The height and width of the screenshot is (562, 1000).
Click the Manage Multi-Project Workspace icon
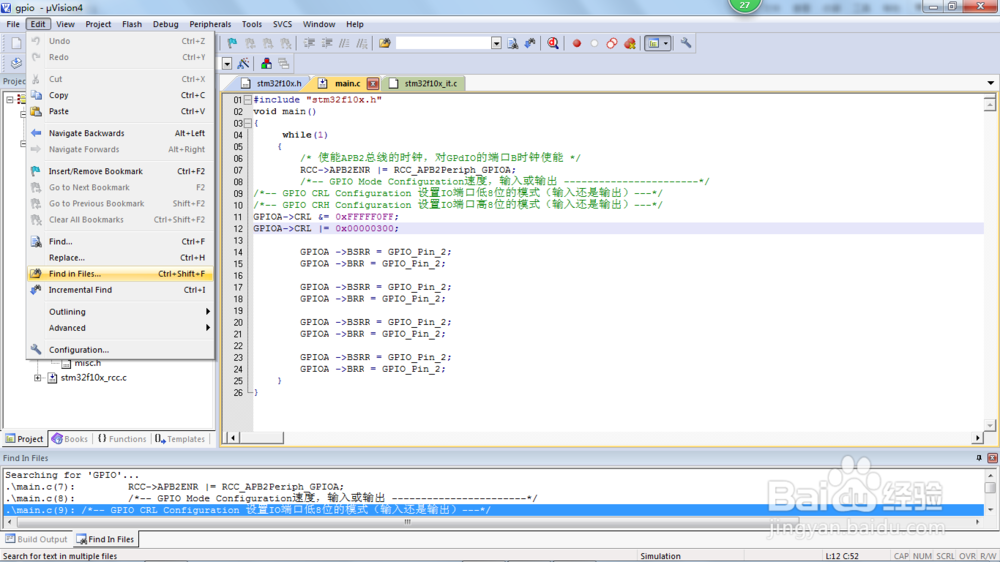[284, 64]
